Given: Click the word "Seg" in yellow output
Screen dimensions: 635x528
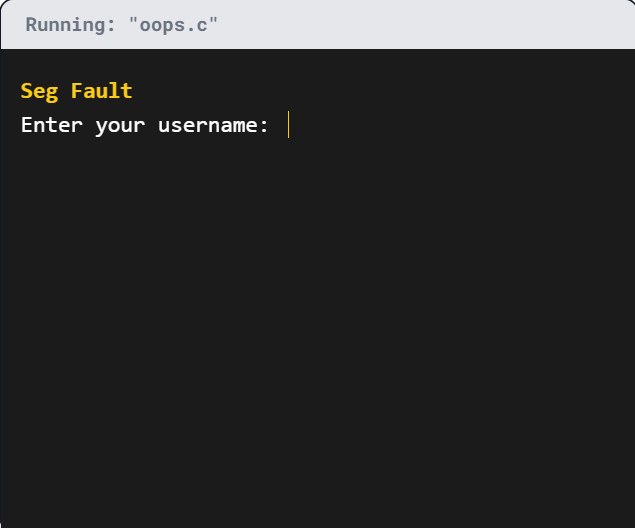Looking at the screenshot, I should [x=39, y=91].
